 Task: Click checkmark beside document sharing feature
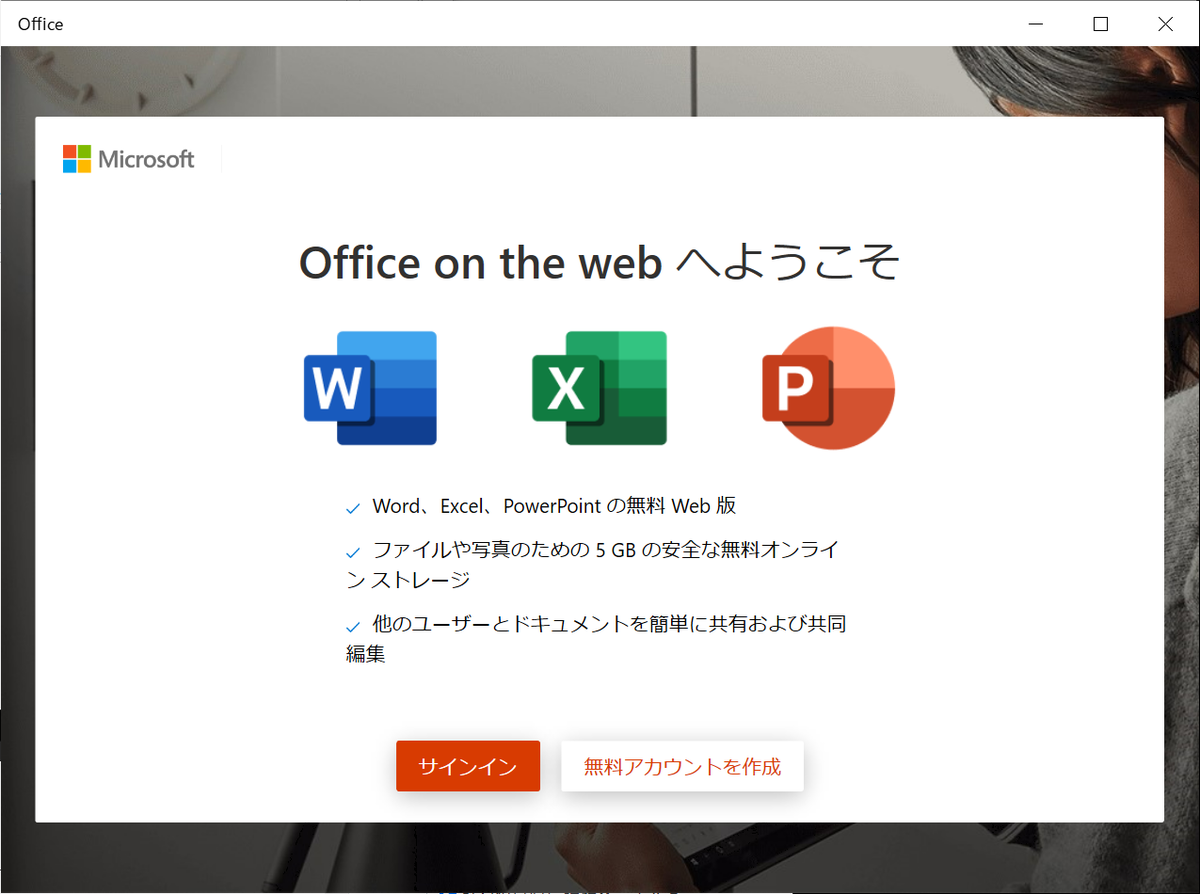click(353, 623)
